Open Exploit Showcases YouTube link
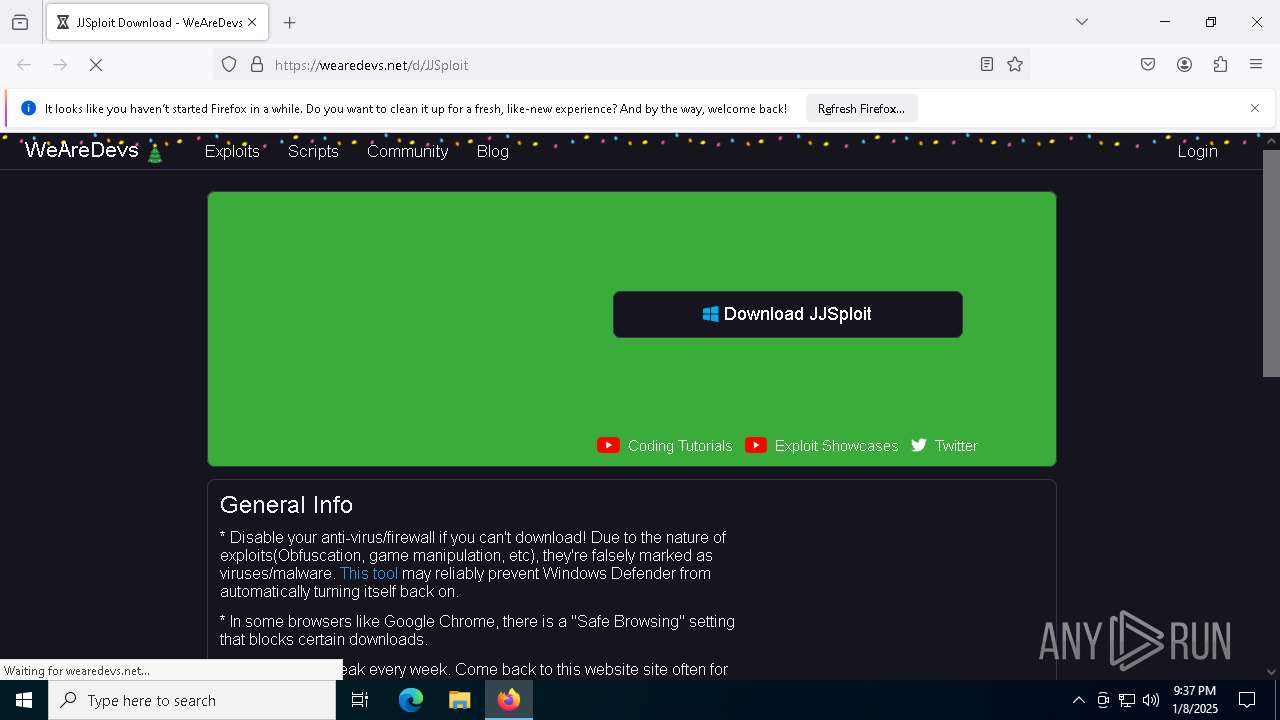The image size is (1280, 720). pyautogui.click(x=822, y=446)
